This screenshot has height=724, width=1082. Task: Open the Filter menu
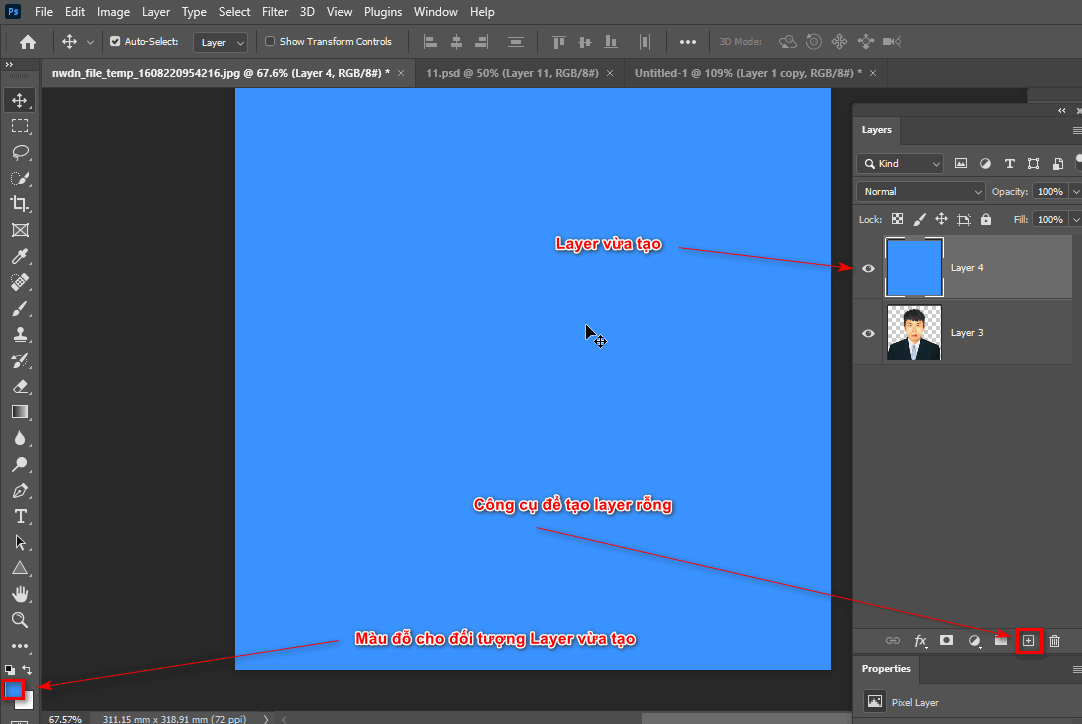[275, 11]
